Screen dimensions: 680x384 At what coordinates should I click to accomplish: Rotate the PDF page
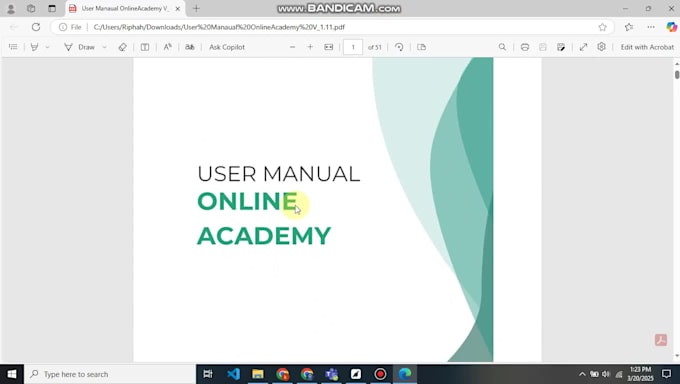coord(399,47)
